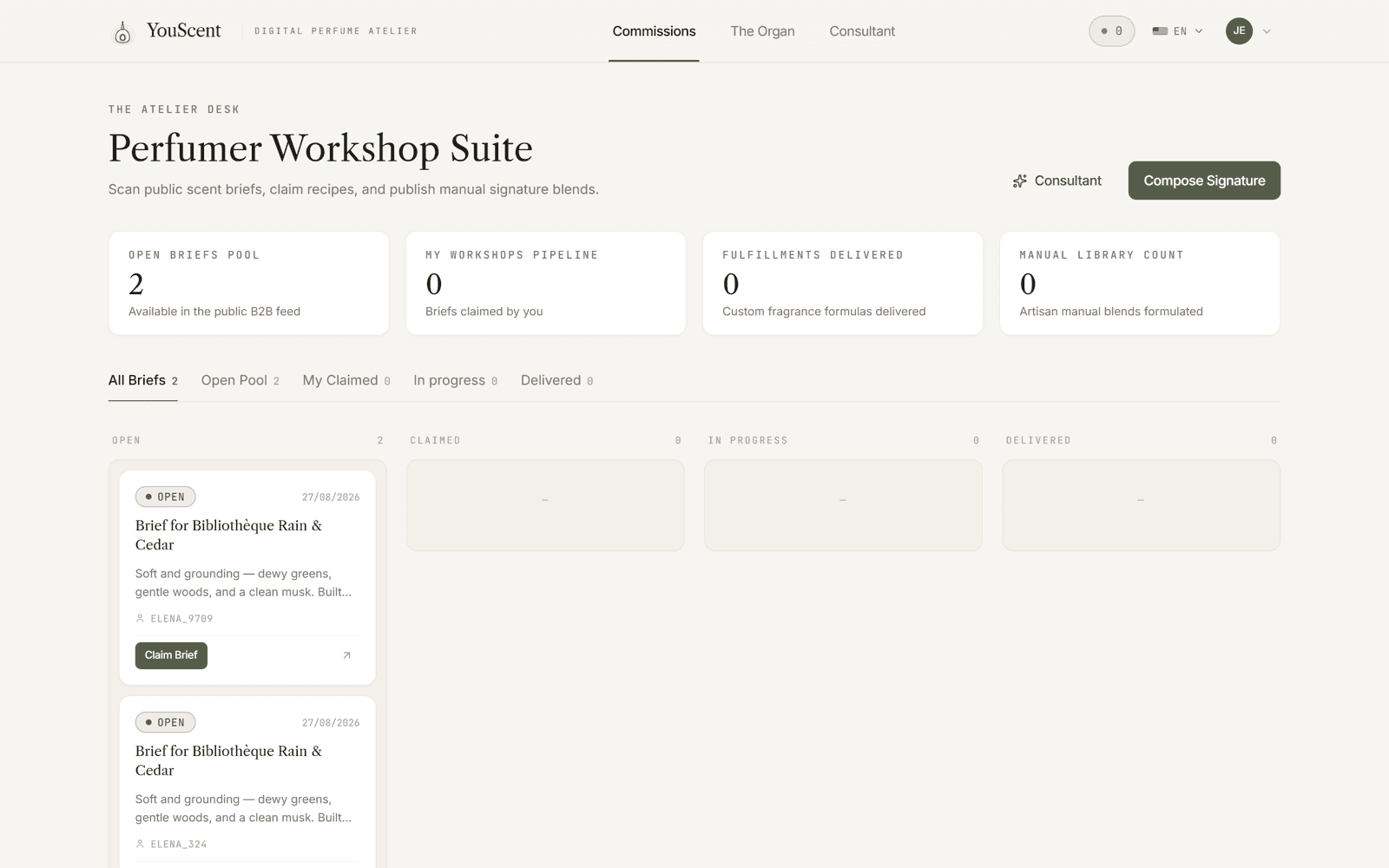
Task: Open The Organ nav tab
Action: (762, 31)
